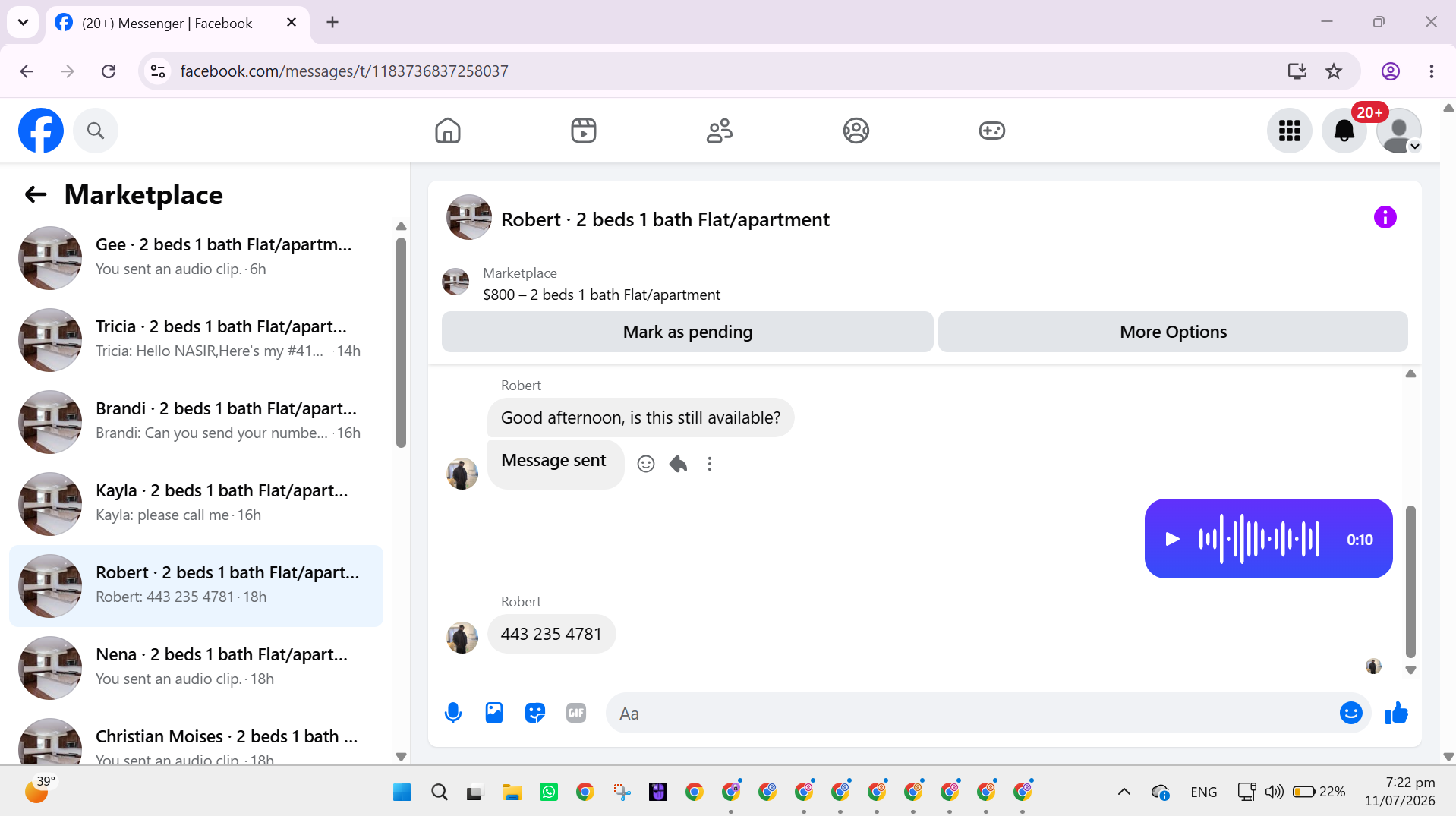The image size is (1456, 816).
Task: Open a new browser tab
Action: tap(332, 22)
